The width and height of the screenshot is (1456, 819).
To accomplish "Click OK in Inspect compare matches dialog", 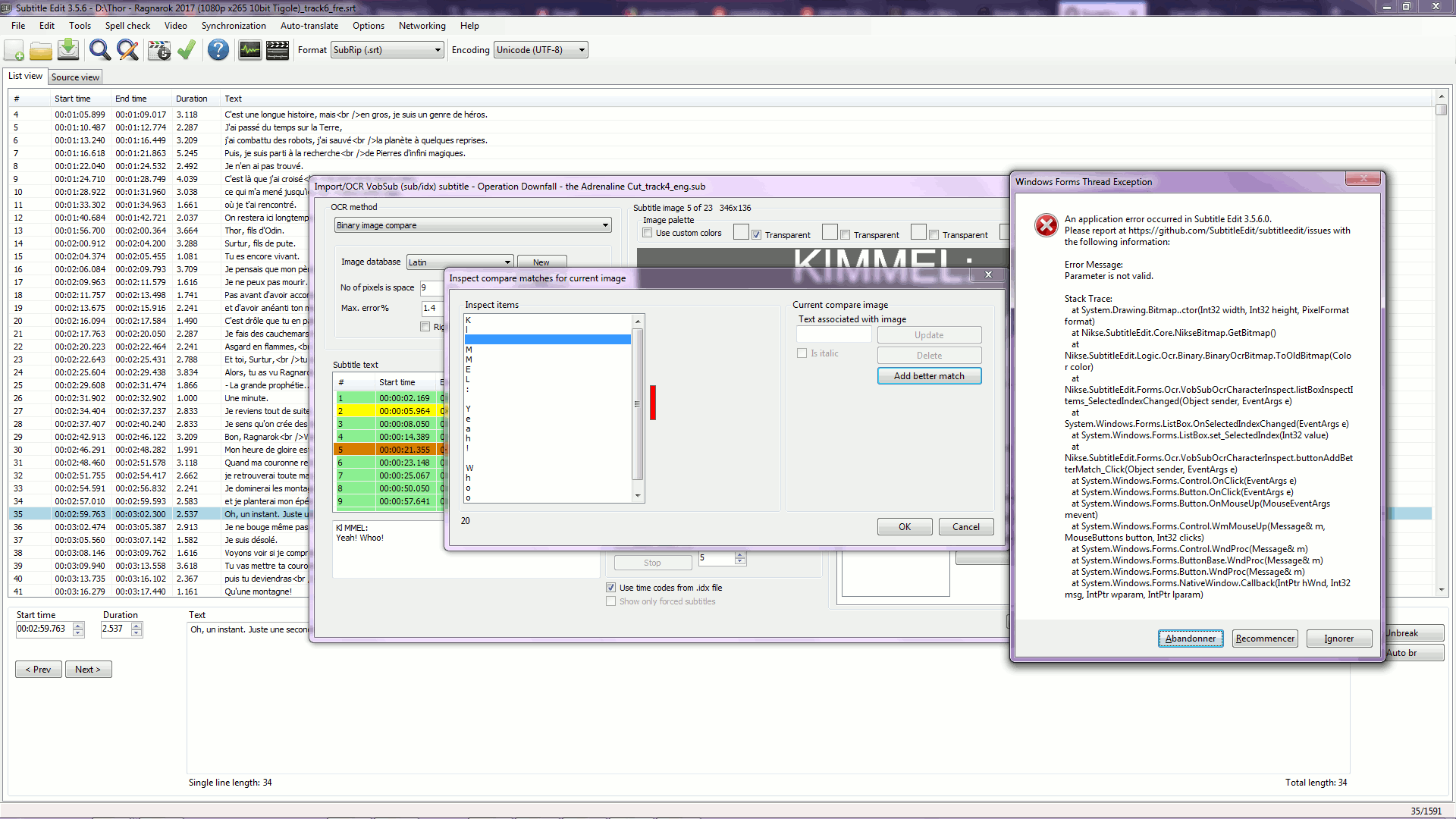I will coord(905,527).
